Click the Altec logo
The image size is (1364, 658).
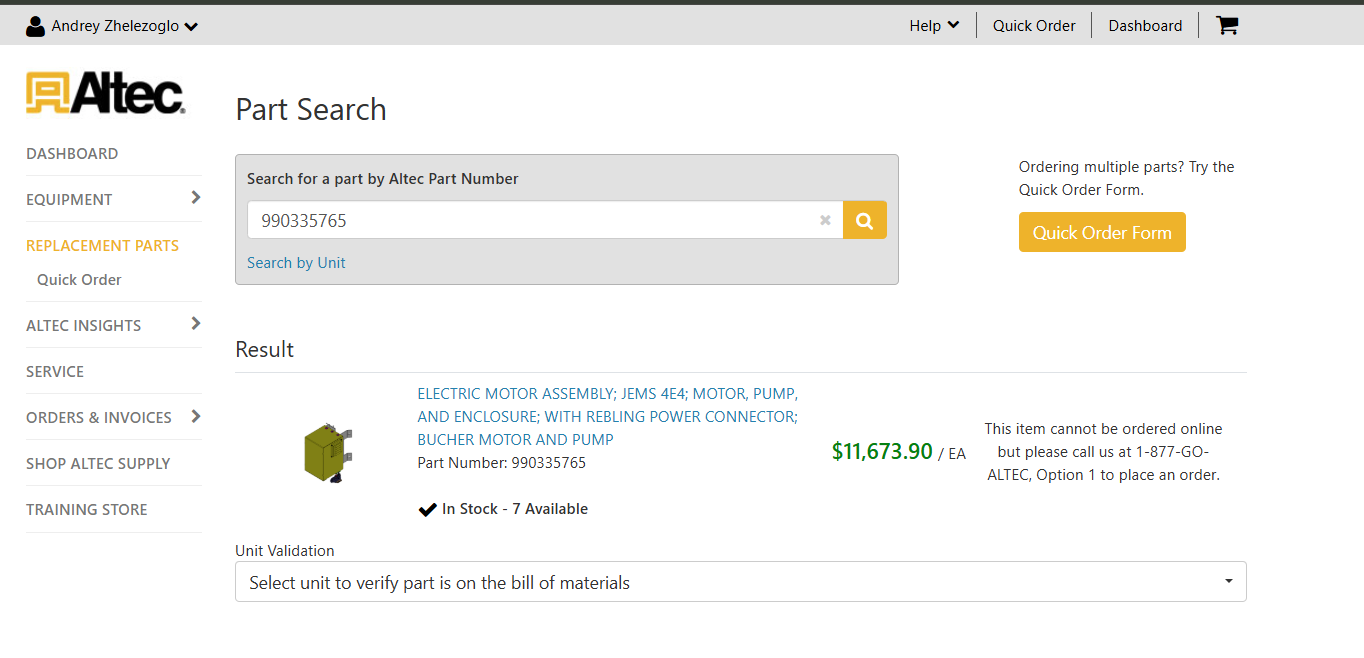105,92
